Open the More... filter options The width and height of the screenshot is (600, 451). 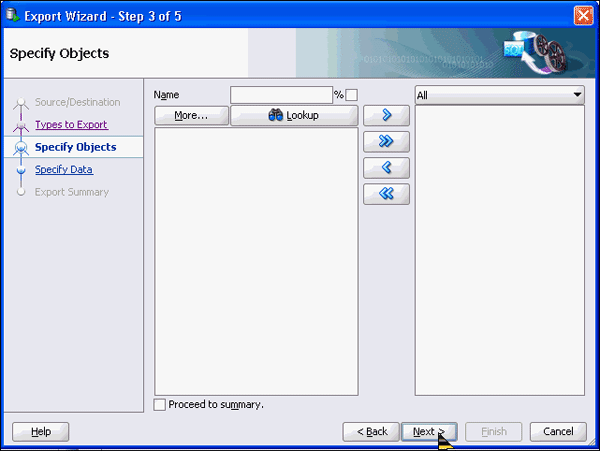pyautogui.click(x=191, y=115)
